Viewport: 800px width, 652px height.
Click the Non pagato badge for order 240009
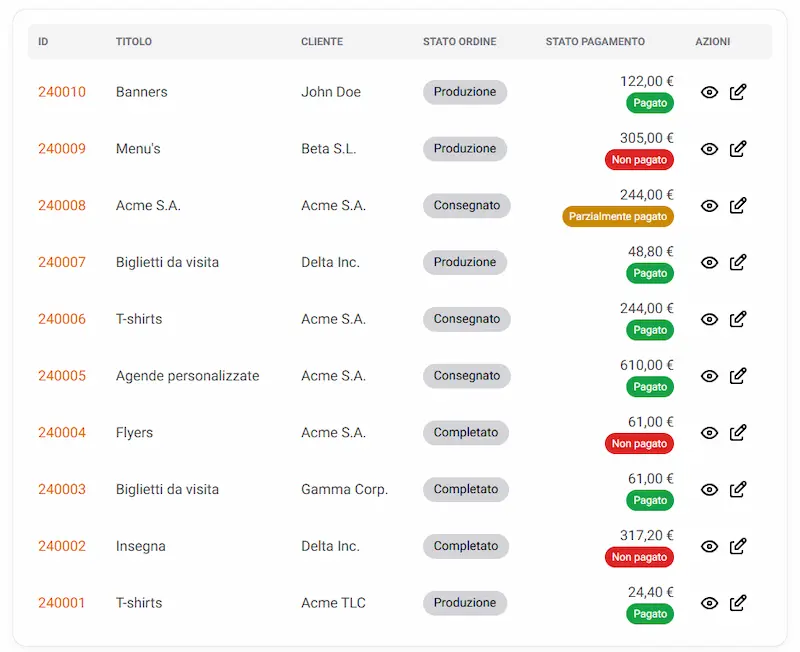click(x=639, y=159)
